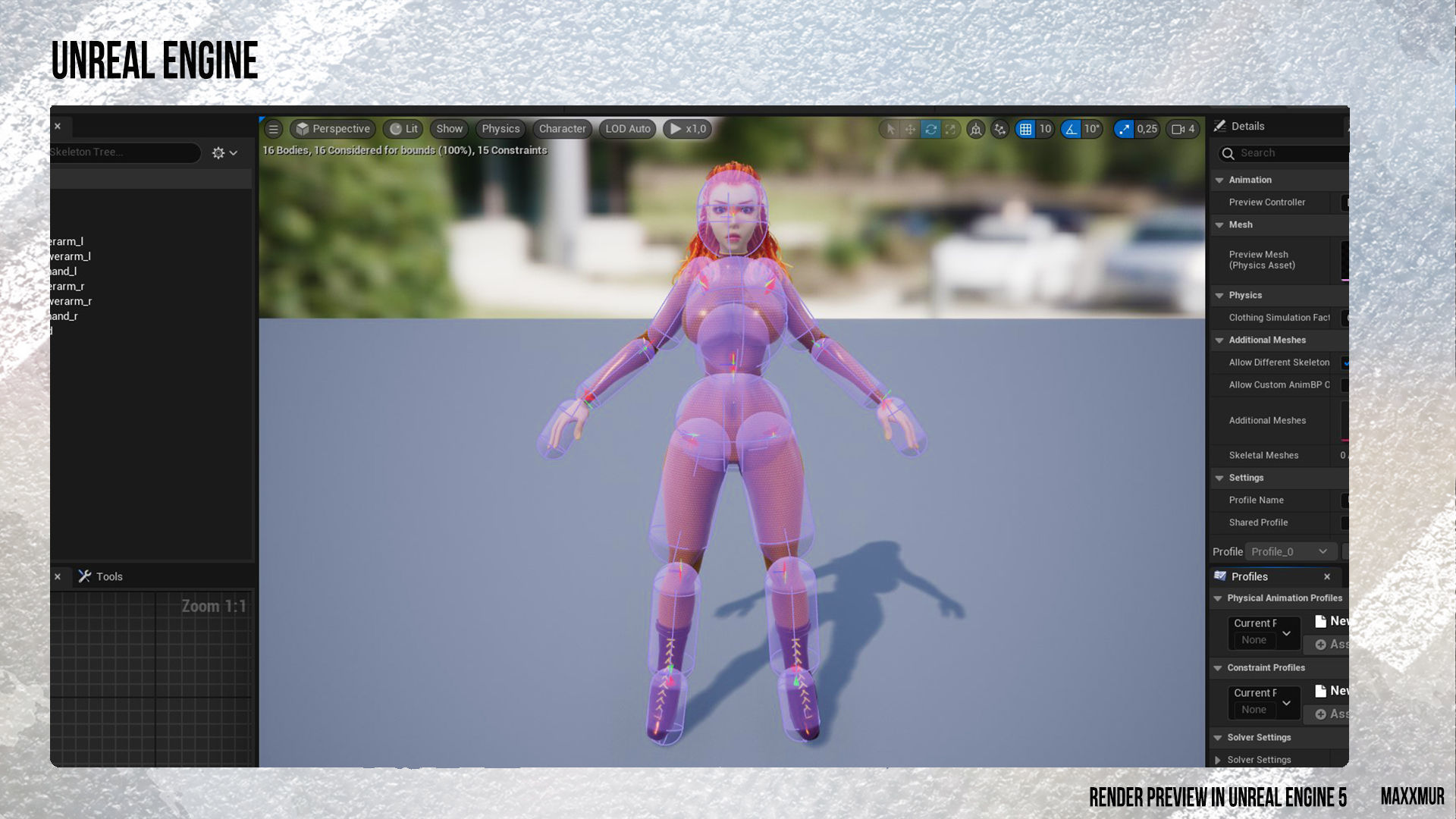Open camera speed setting 4
This screenshot has width=1456, height=819.
[1183, 129]
